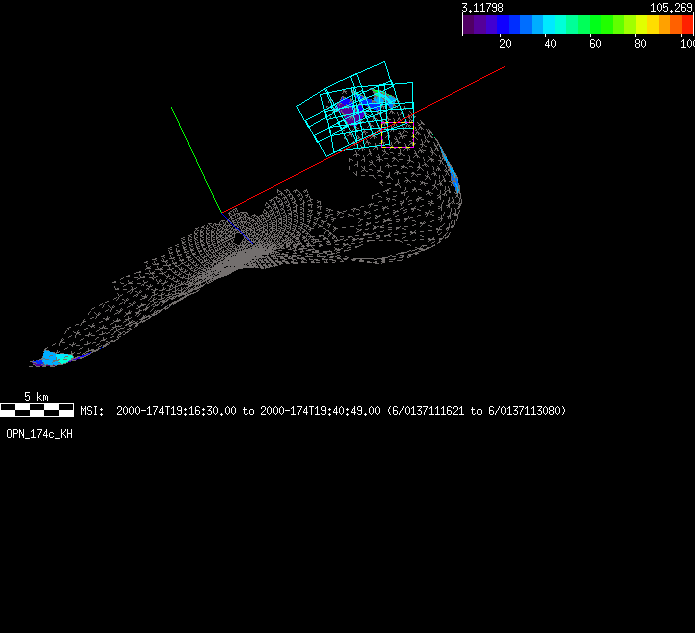Pick the cyan patch at the lower-left mesh tip
Image resolution: width=695 pixels, height=633 pixels.
(x=52, y=358)
